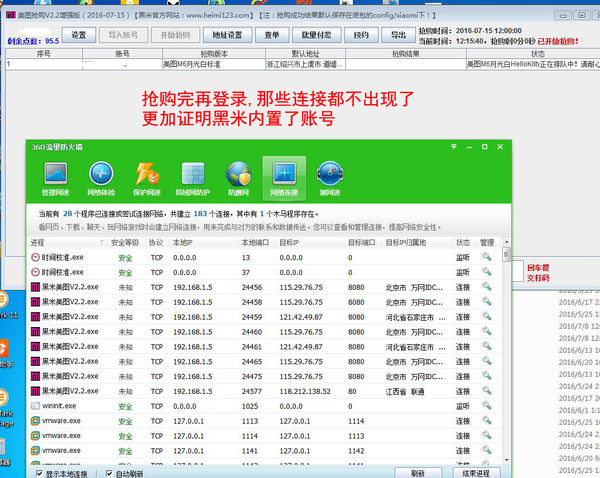The image size is (600, 478).
Task: Sort connections by the 本地端口 column header
Action: coord(255,243)
